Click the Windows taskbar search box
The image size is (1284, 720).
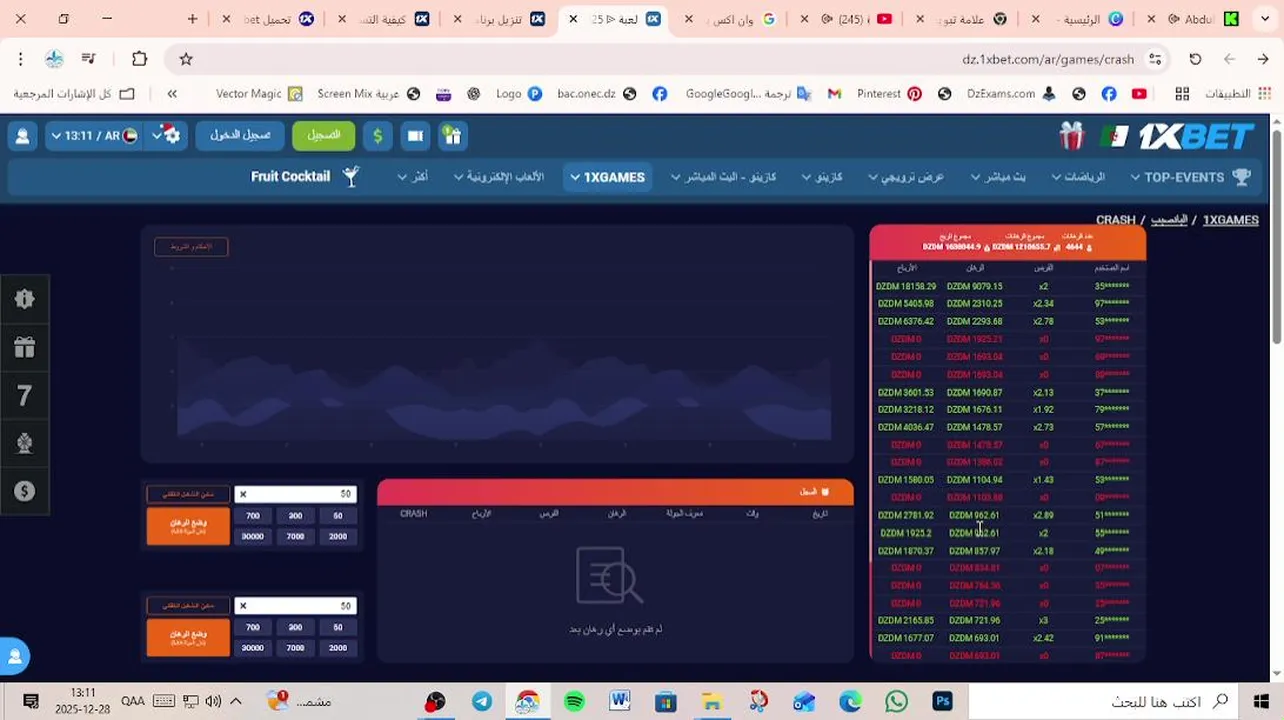pos(1101,701)
